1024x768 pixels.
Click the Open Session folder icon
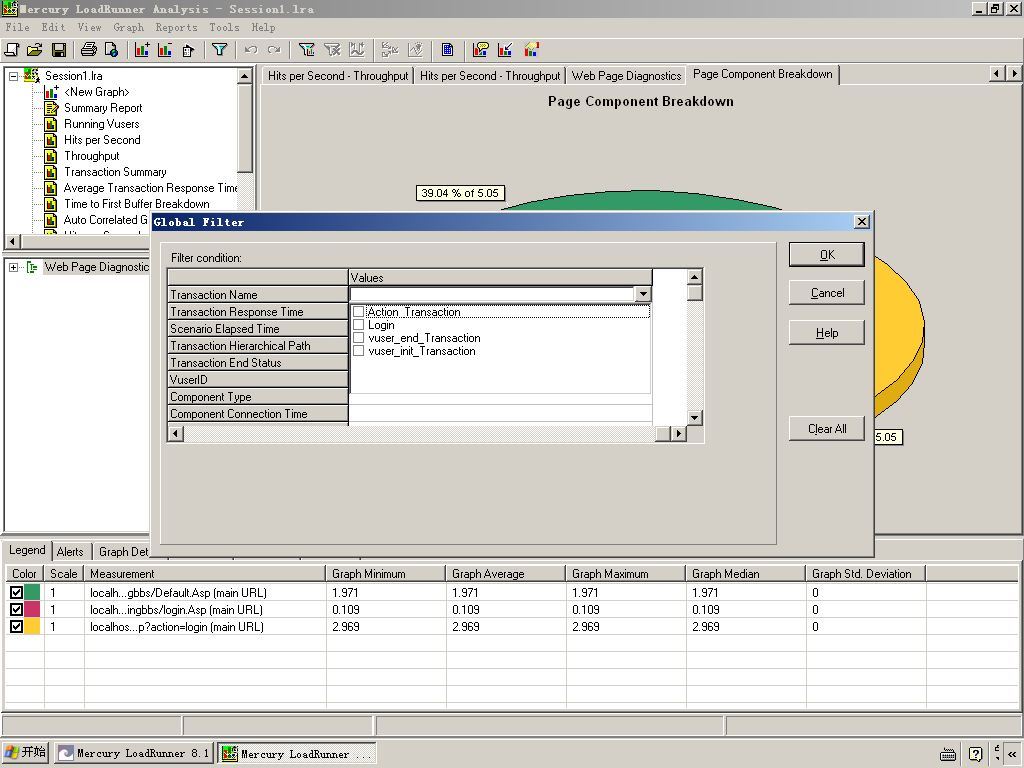35,50
